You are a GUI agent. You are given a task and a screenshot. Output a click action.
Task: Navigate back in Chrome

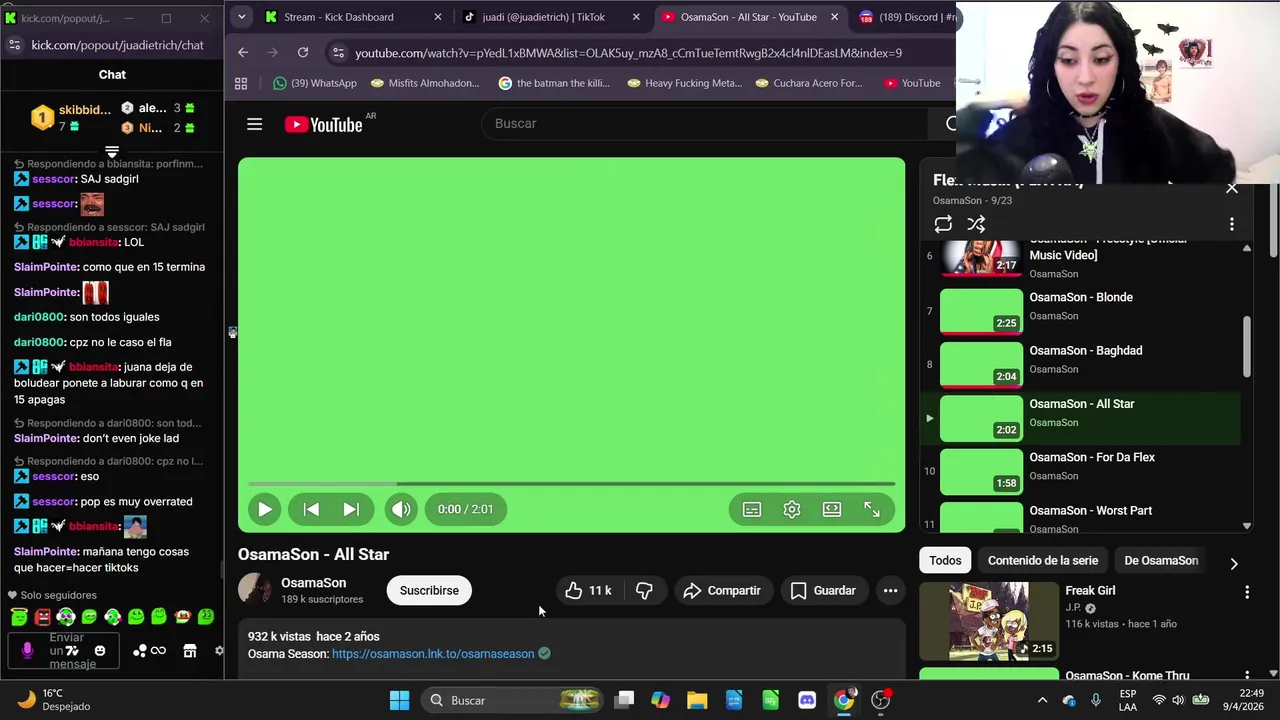243,52
